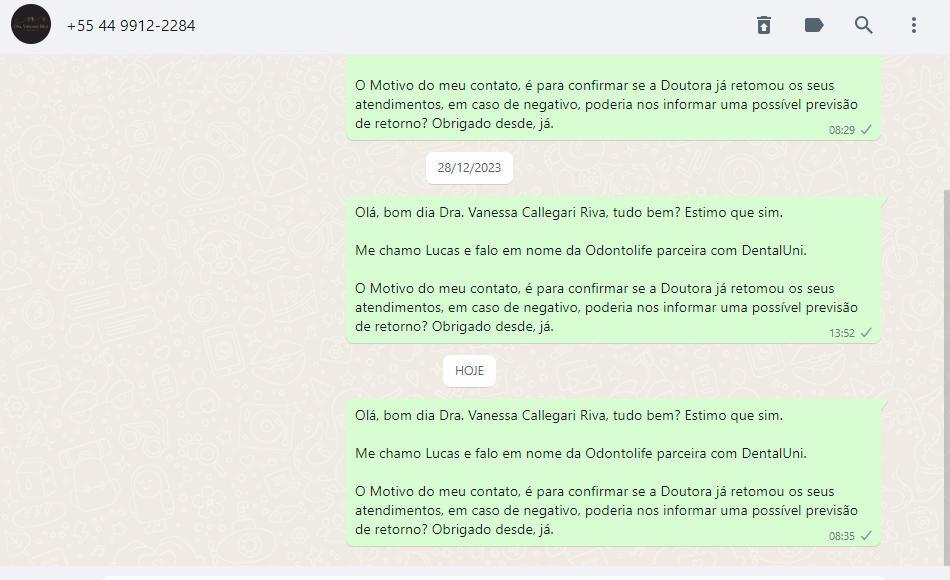Search messages with magnifier icon

[863, 25]
